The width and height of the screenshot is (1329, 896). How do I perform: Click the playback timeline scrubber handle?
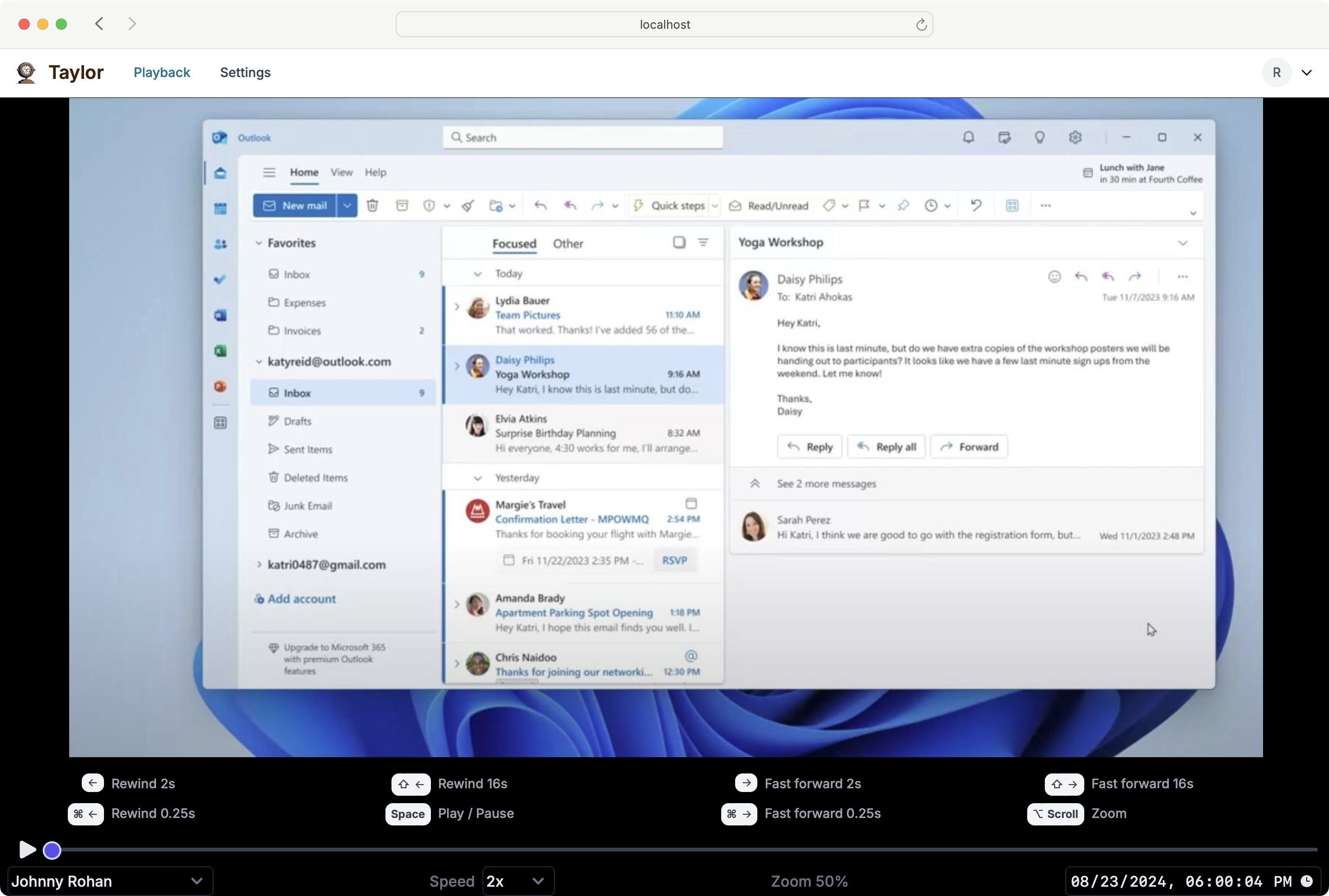pos(52,851)
